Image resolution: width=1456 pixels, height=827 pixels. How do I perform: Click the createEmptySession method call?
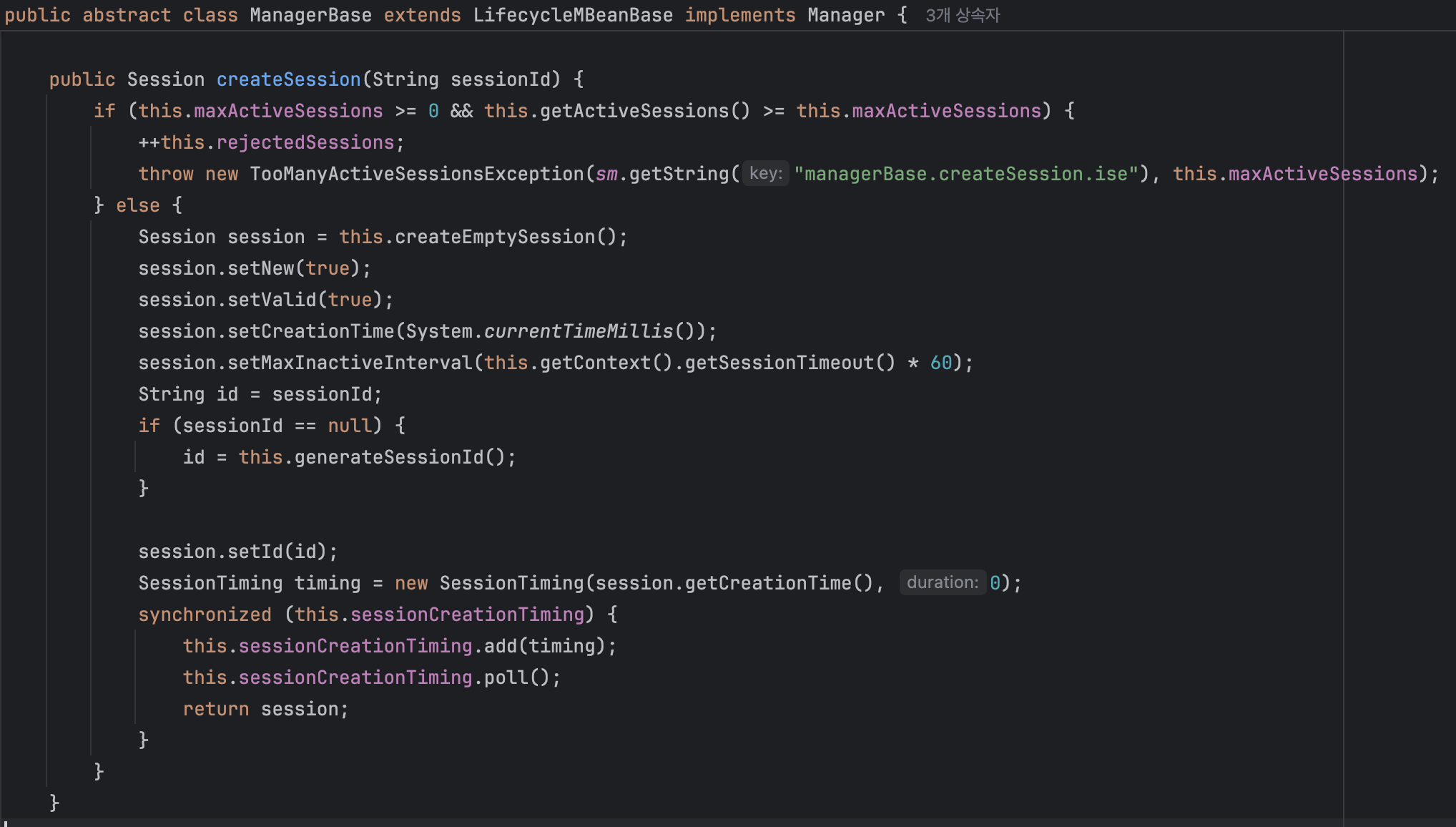494,237
